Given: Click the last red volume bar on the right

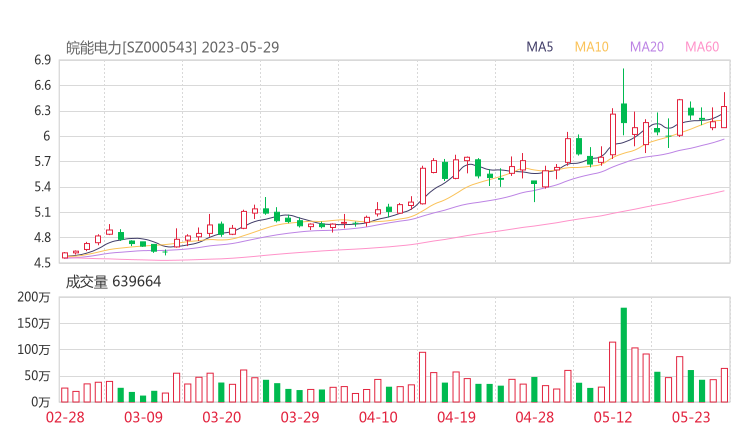Looking at the screenshot, I should click(x=724, y=385).
